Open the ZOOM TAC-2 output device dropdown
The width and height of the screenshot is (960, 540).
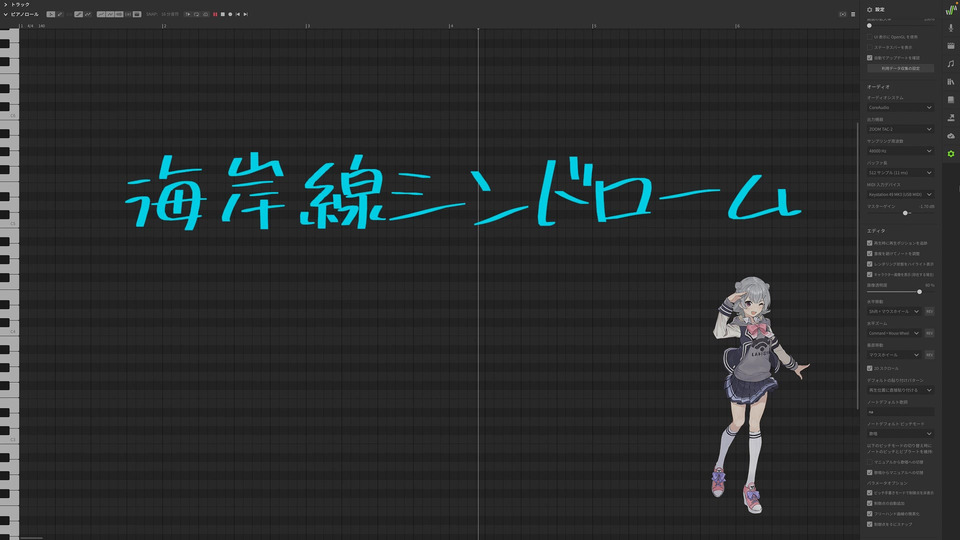point(900,129)
